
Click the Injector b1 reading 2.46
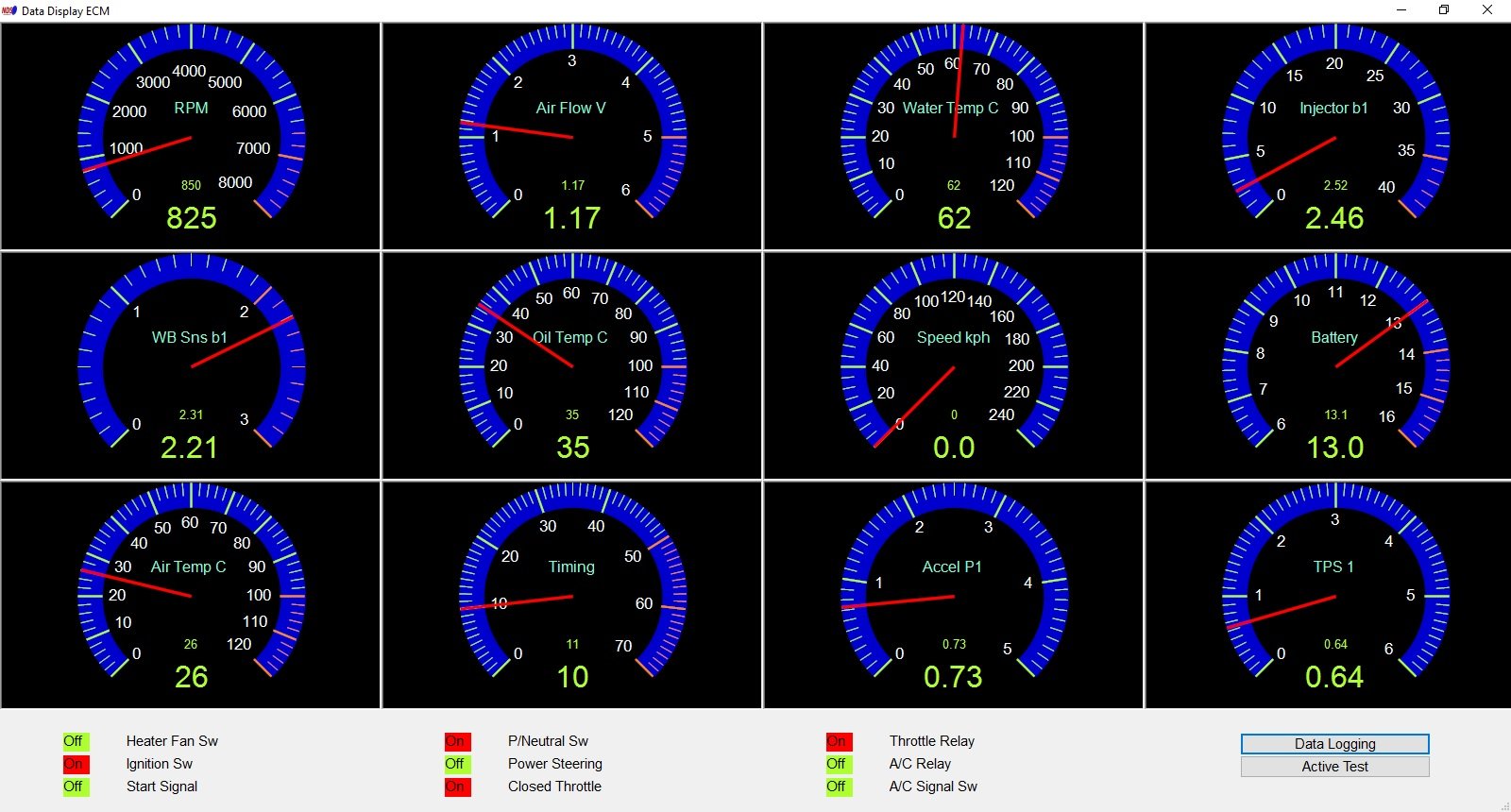[1334, 218]
